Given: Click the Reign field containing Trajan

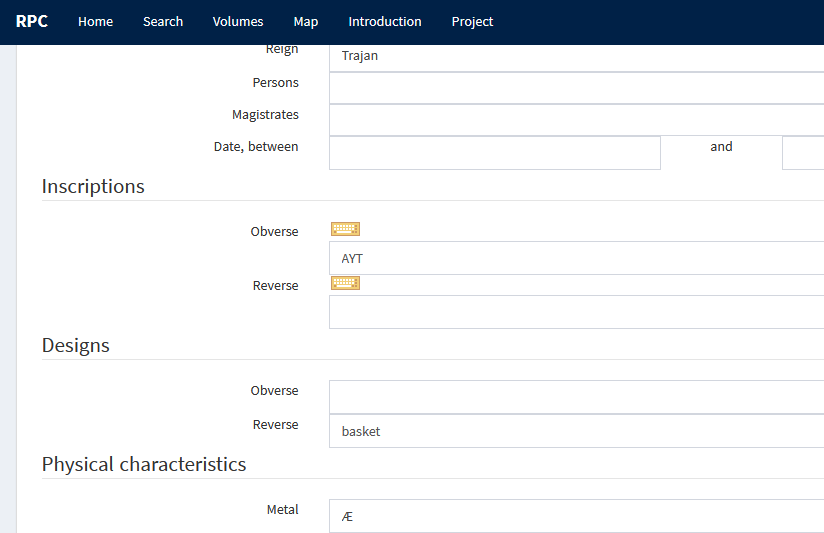Looking at the screenshot, I should [x=576, y=57].
